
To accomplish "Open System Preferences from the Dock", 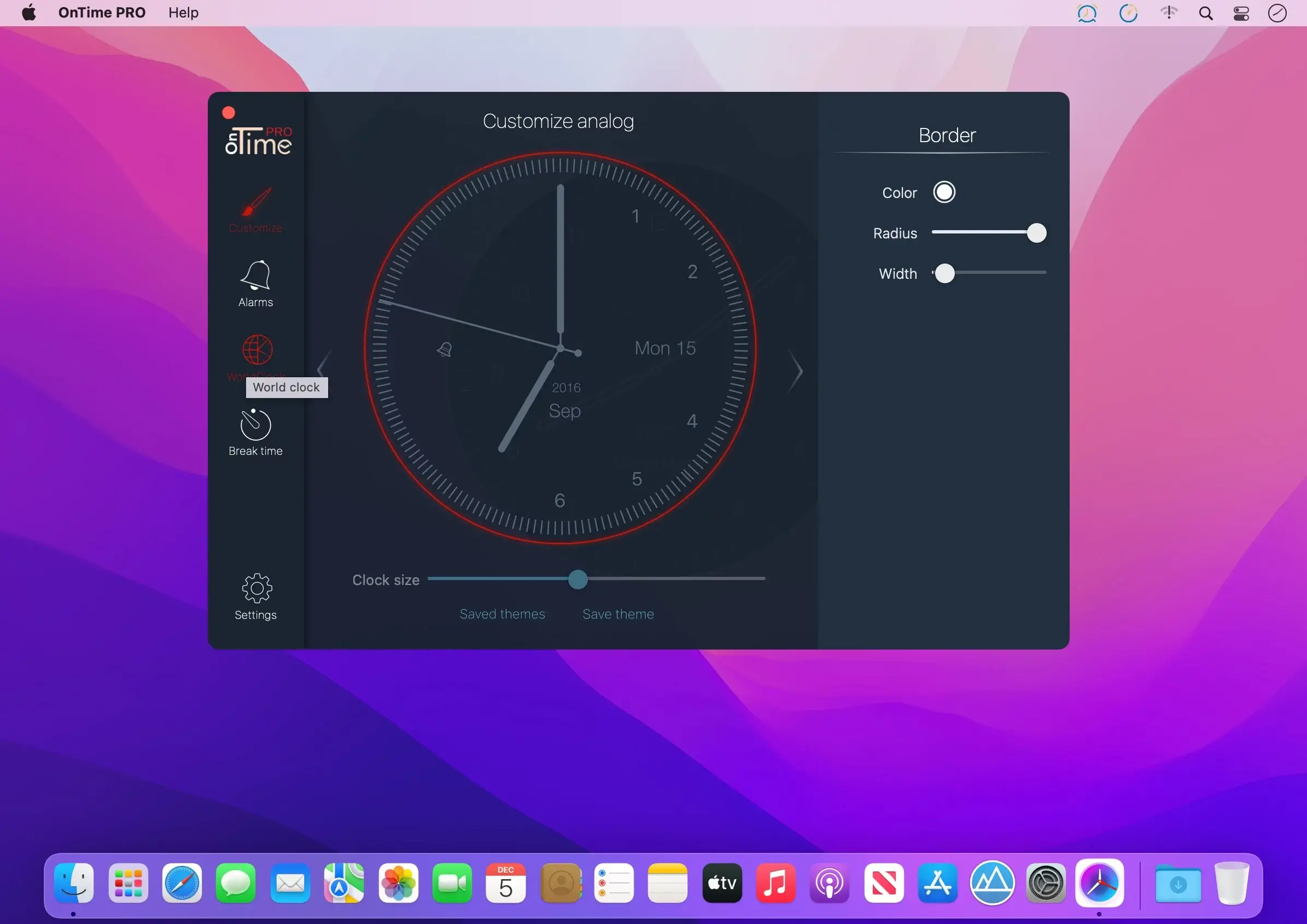I will pyautogui.click(x=1045, y=883).
